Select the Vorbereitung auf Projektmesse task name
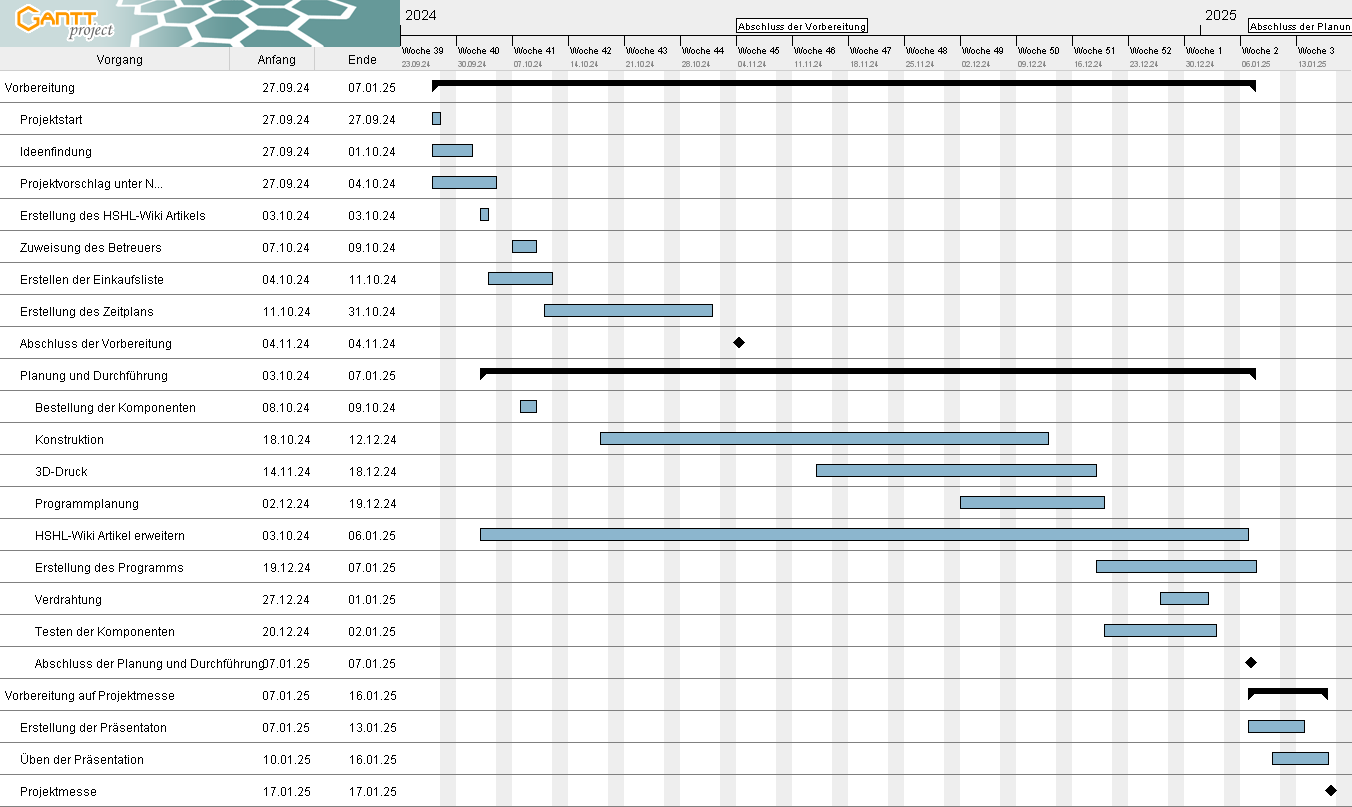The width and height of the screenshot is (1352, 807). 90,696
